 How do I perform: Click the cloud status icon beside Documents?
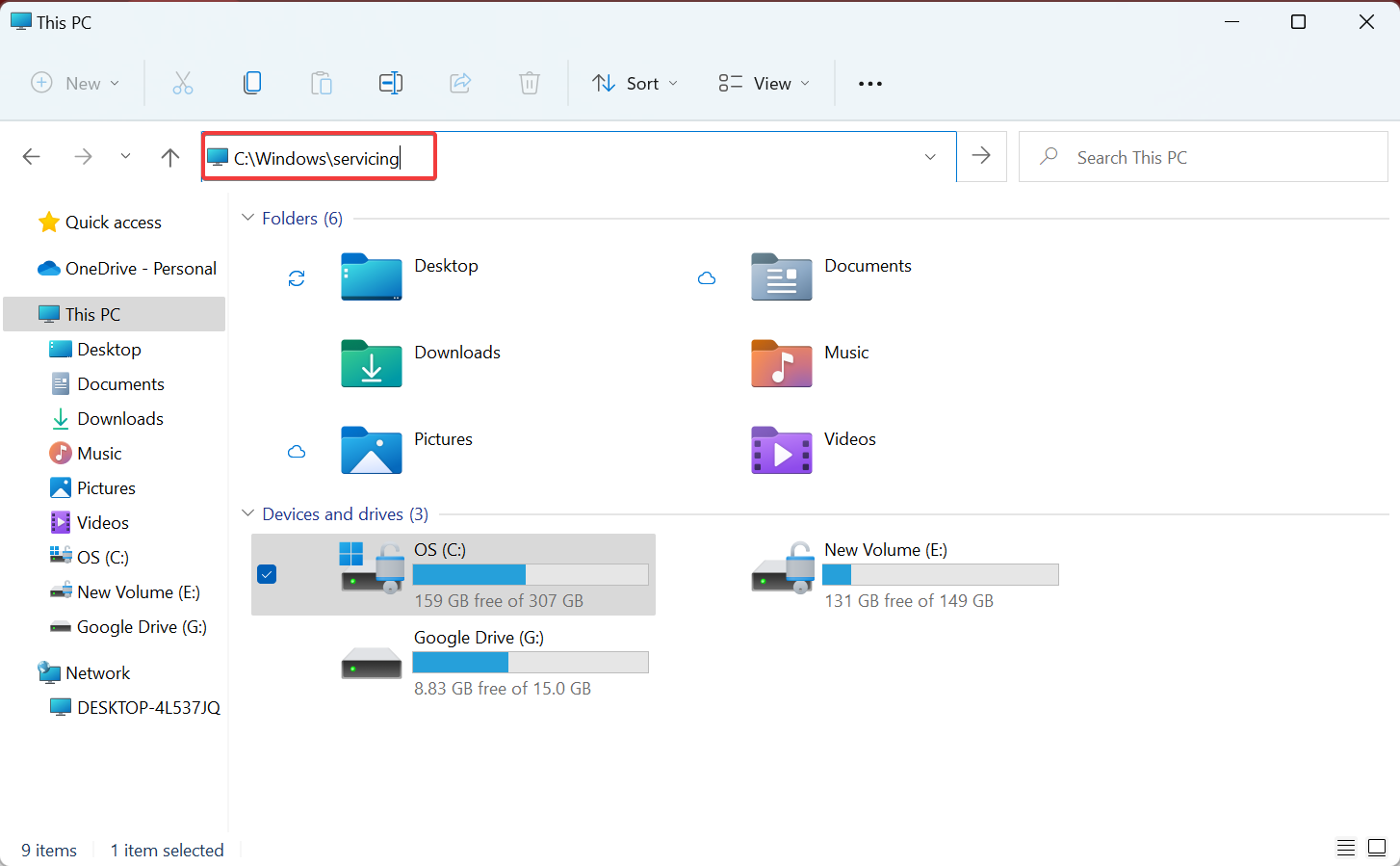tap(707, 278)
